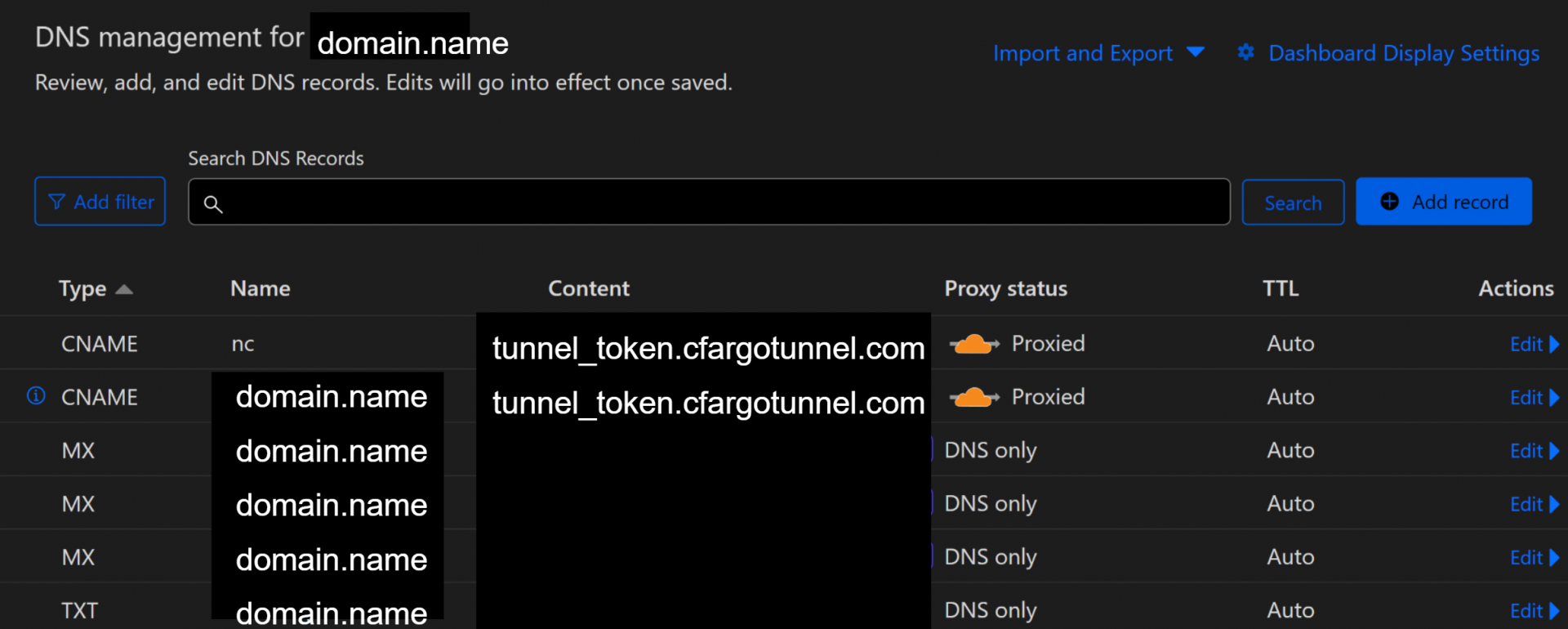
Task: Click the orange cloud on second CNAME row
Action: 974,398
